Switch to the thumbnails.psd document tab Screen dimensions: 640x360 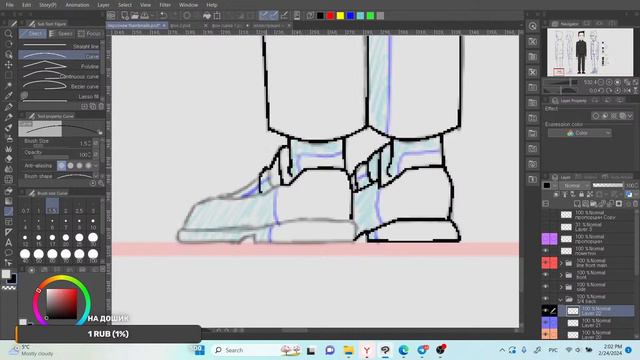(137, 25)
